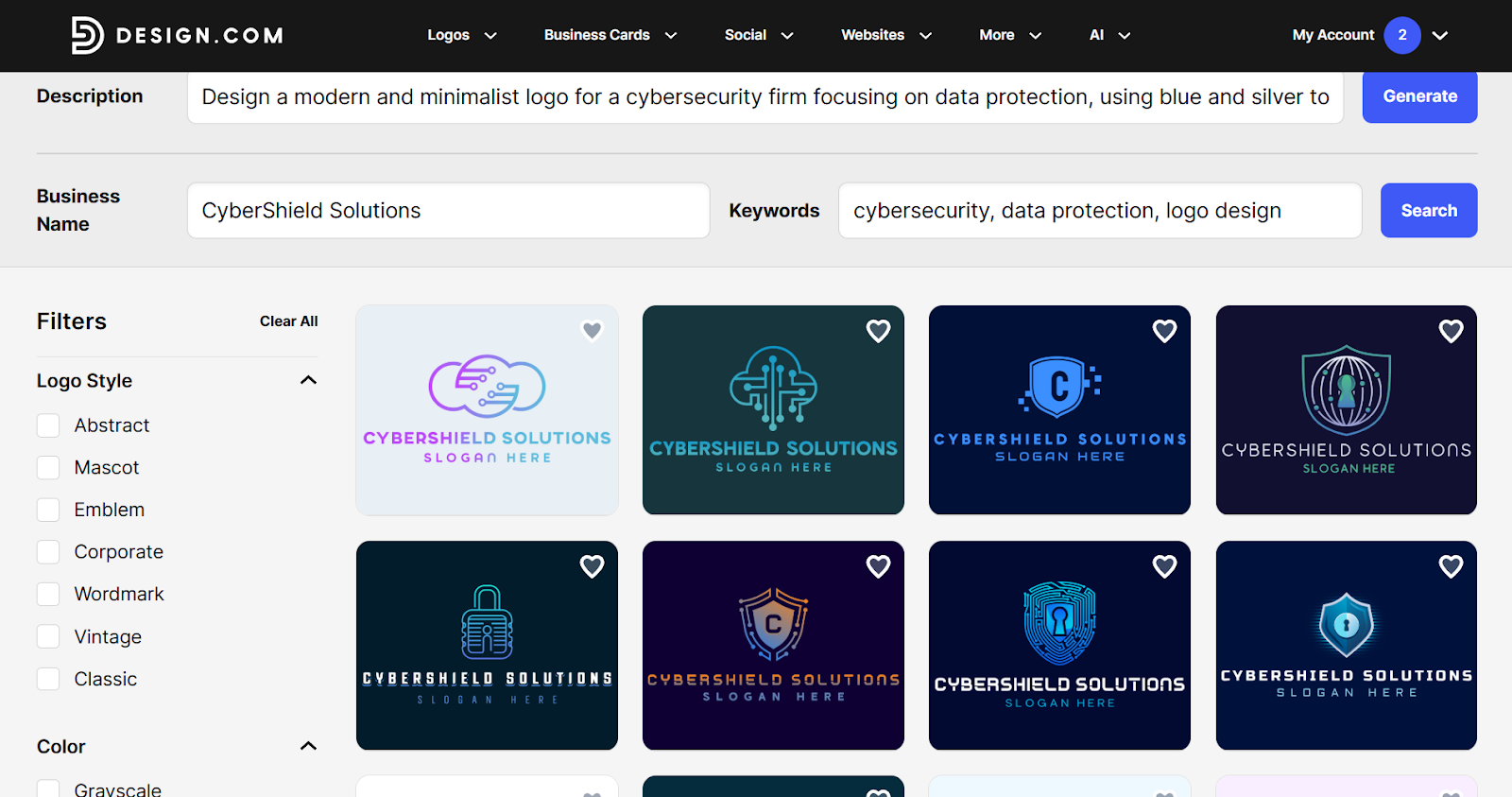Tick the Wordmark filter checkbox
Image resolution: width=1512 pixels, height=797 pixels.
coord(48,594)
